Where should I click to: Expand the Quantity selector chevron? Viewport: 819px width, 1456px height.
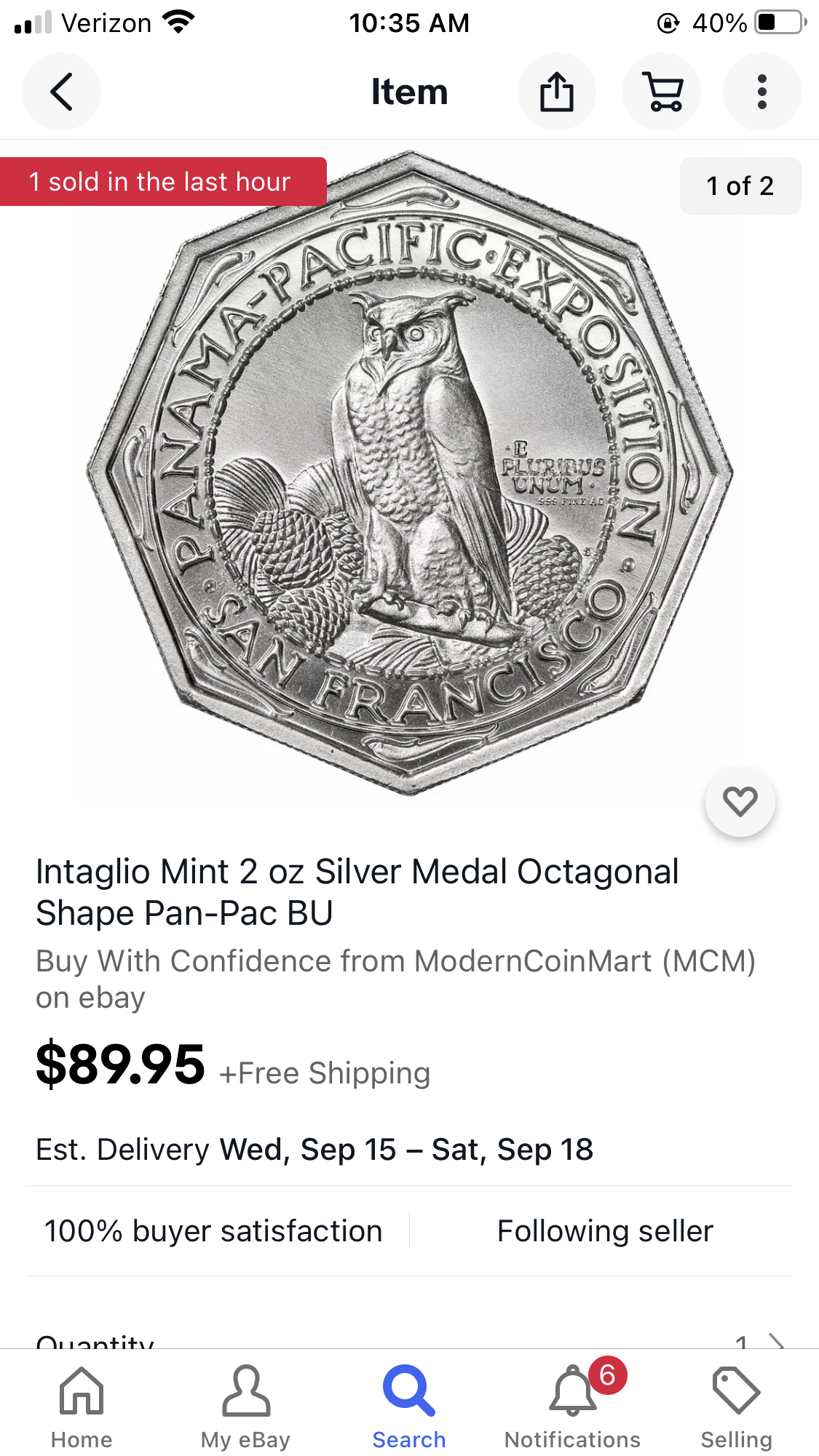pyautogui.click(x=777, y=1341)
